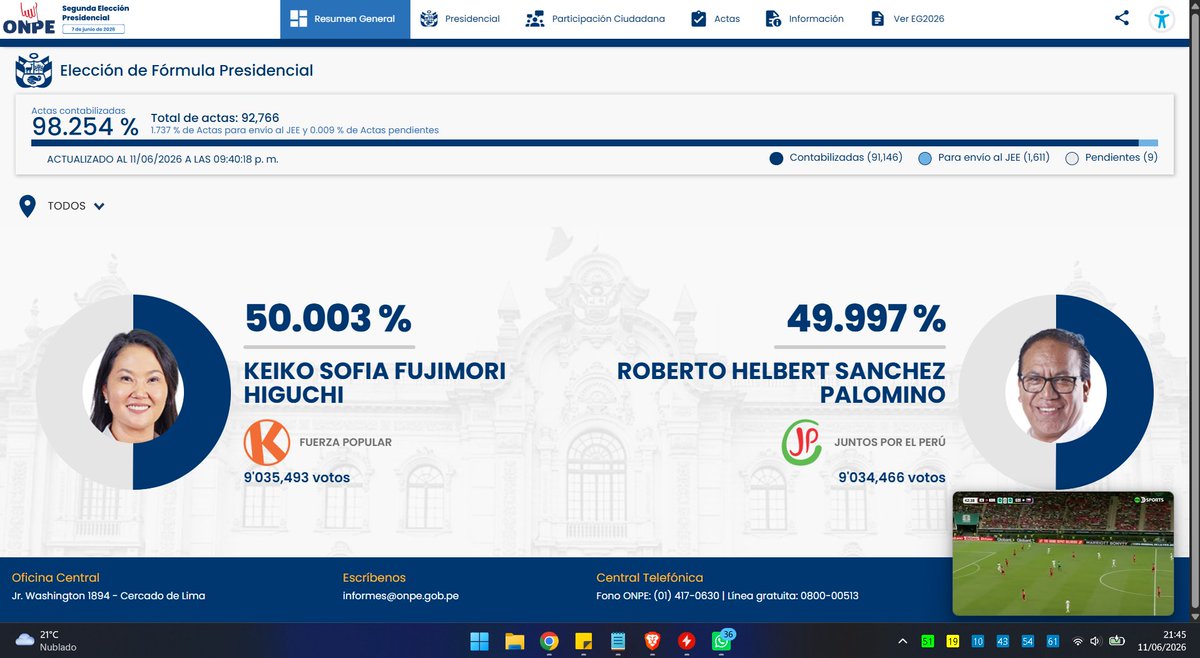The image size is (1200, 658).
Task: Click the 50.003 % percentage
Action: pos(328,318)
